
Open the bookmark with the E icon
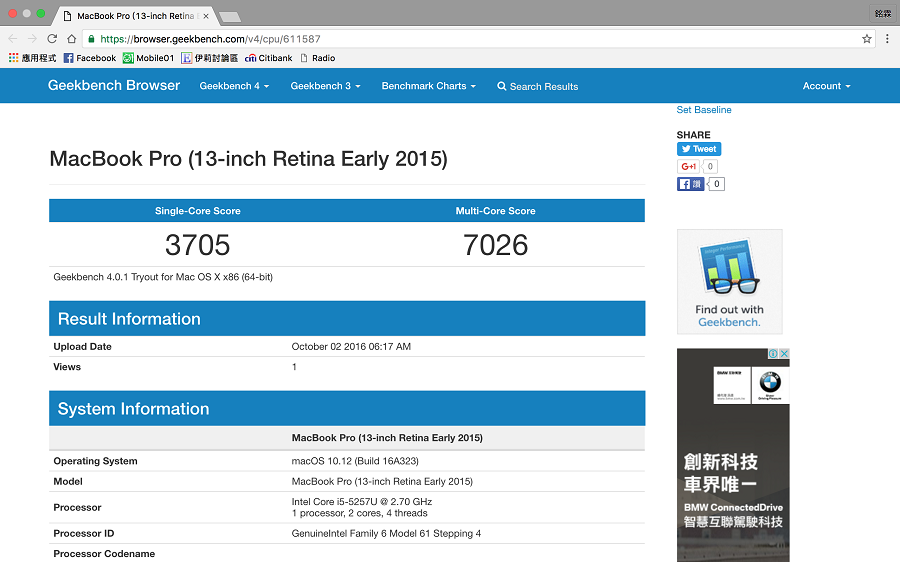coord(209,58)
